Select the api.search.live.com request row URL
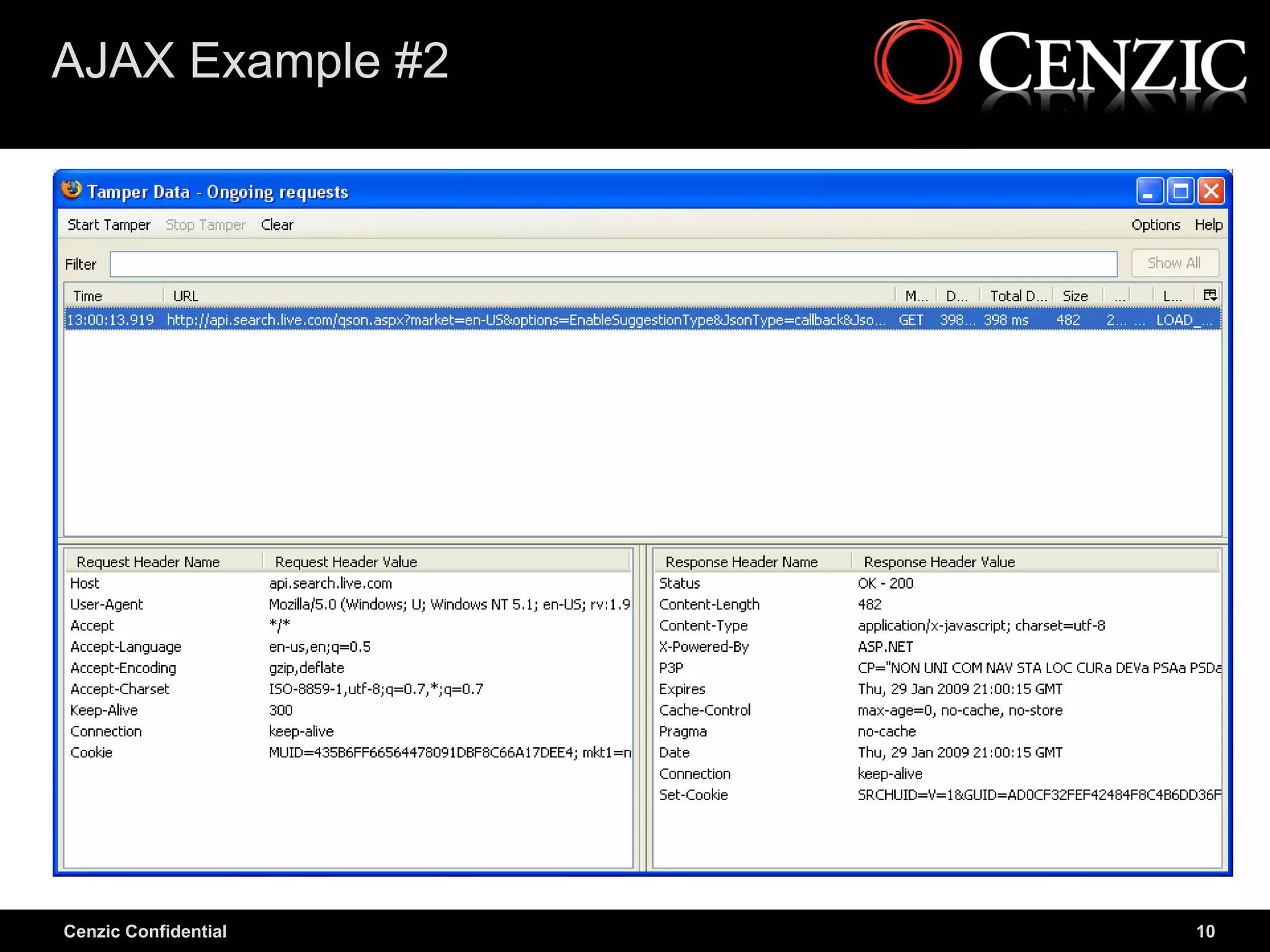The width and height of the screenshot is (1270, 952). [526, 320]
